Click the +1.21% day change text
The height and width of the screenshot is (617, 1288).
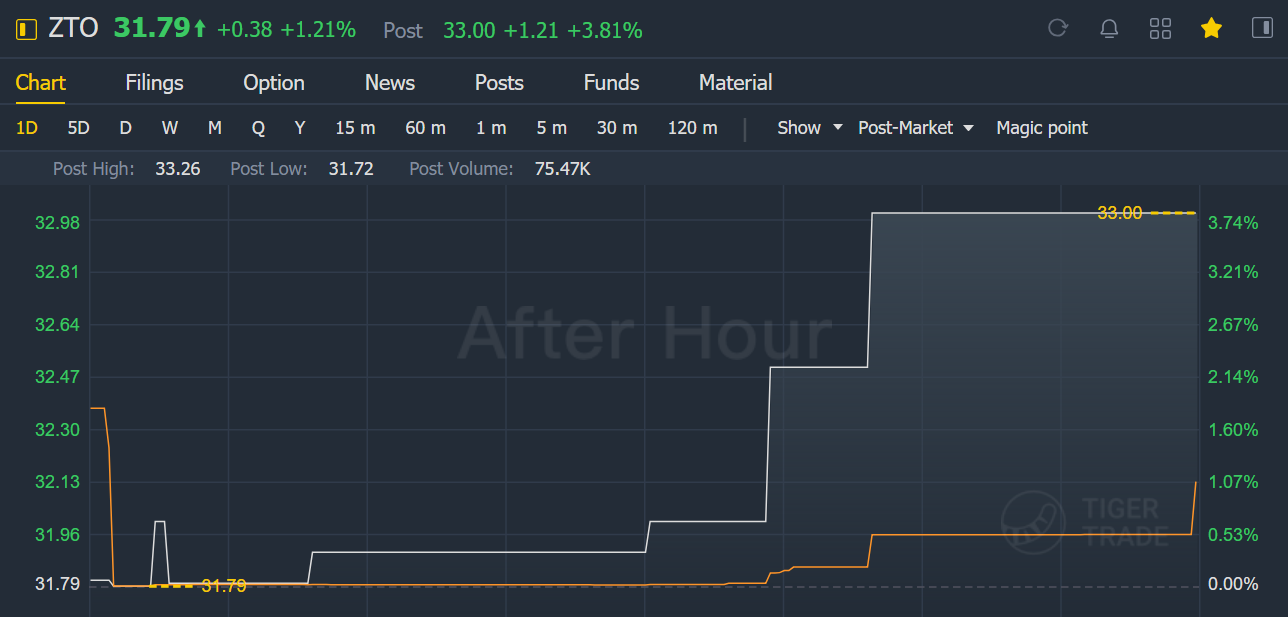pyautogui.click(x=318, y=30)
